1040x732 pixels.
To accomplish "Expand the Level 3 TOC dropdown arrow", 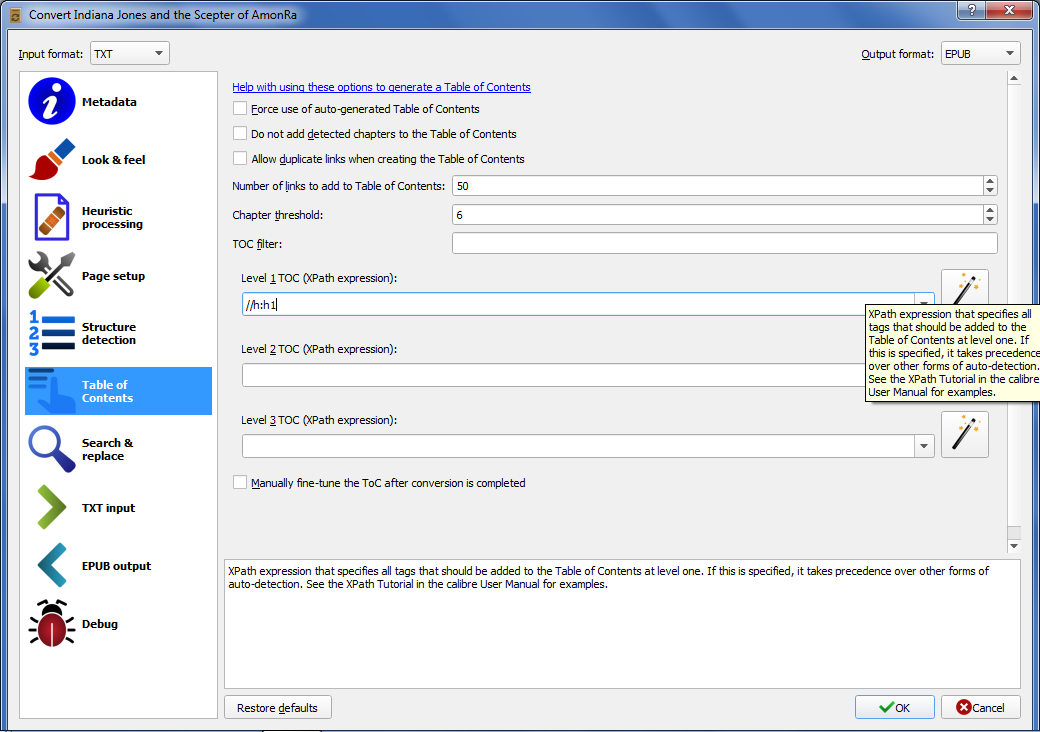I will 924,446.
